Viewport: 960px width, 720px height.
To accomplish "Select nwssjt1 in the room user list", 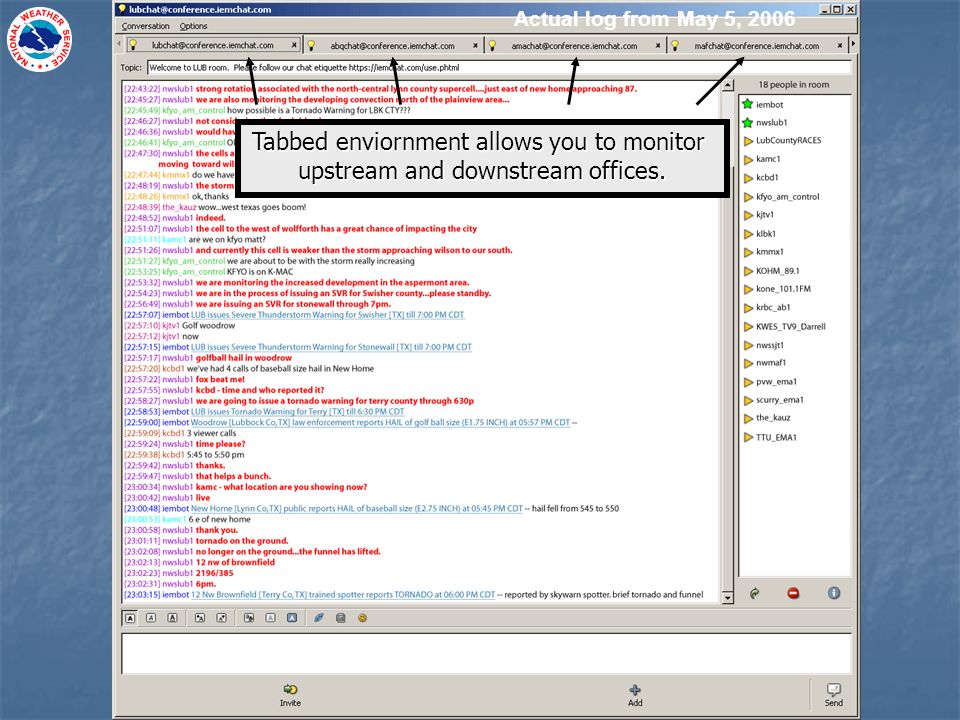I will [x=770, y=345].
